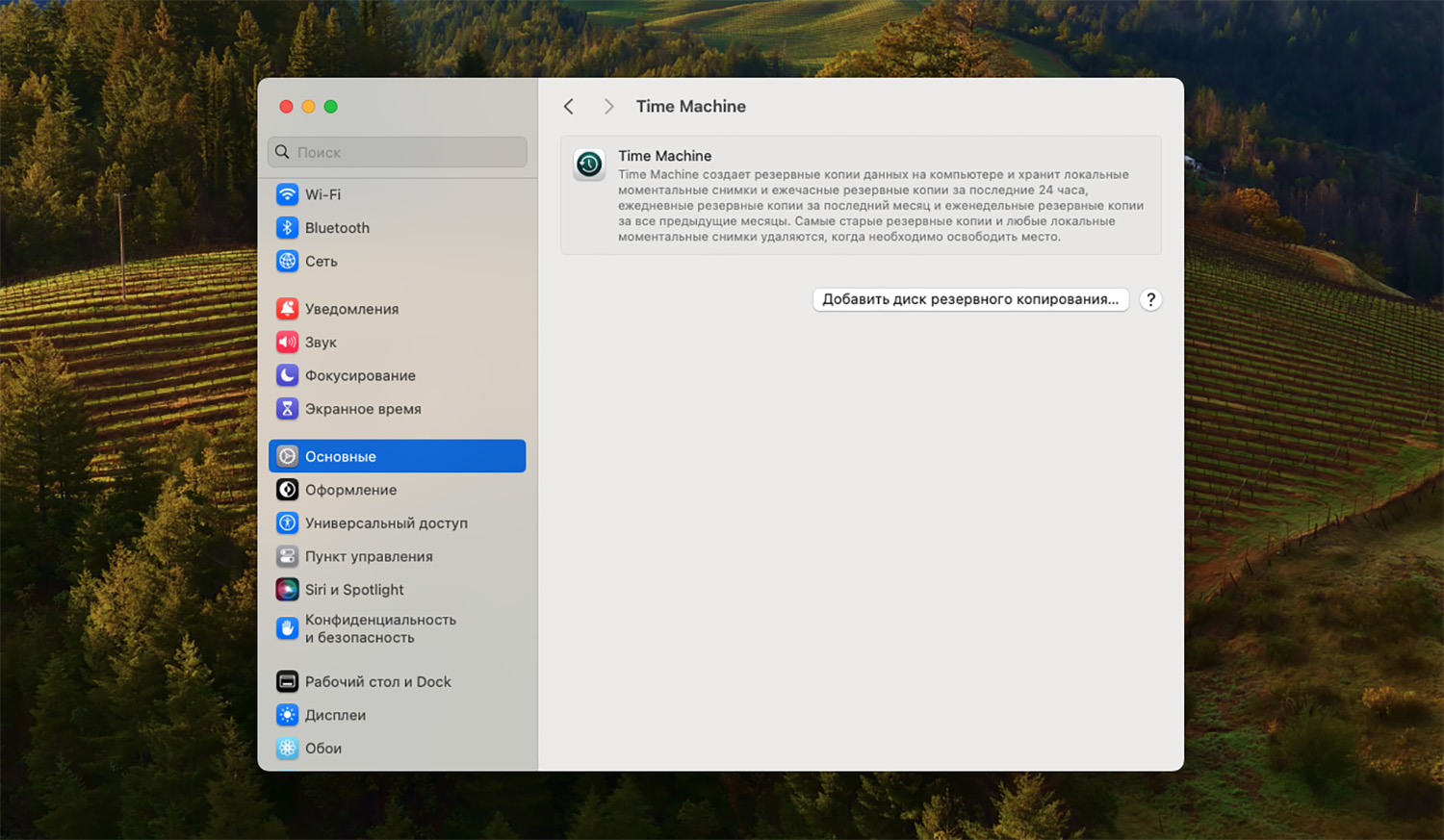Click the Time Machine clock icon

pos(589,165)
